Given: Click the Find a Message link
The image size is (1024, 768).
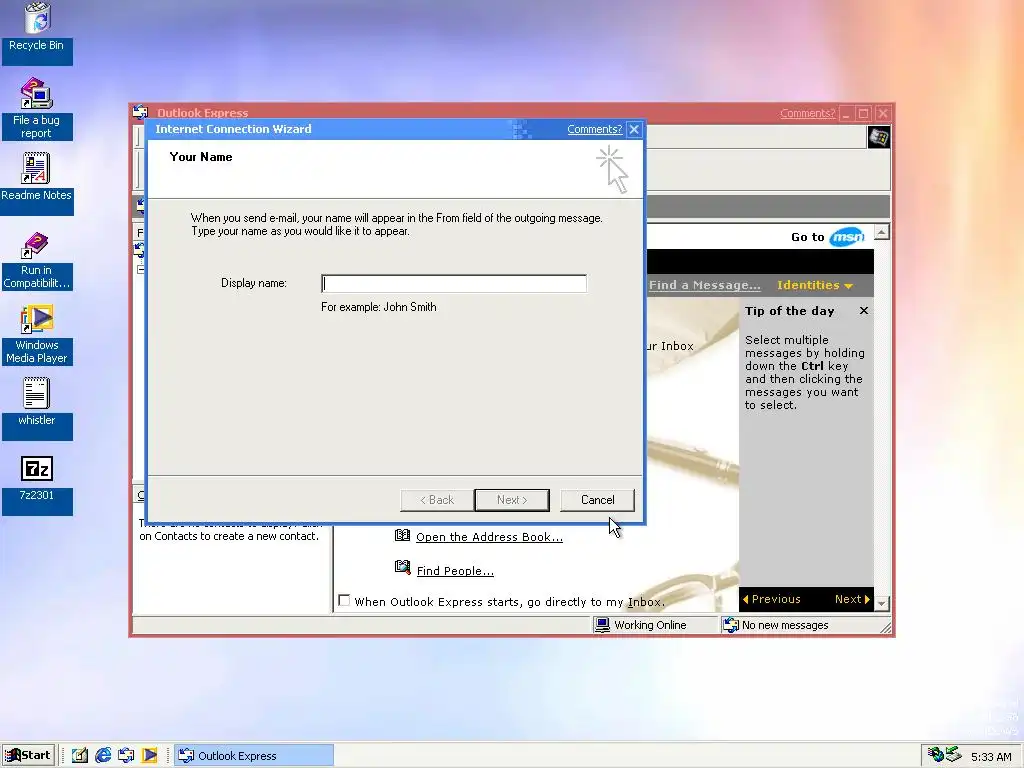Looking at the screenshot, I should coord(705,285).
